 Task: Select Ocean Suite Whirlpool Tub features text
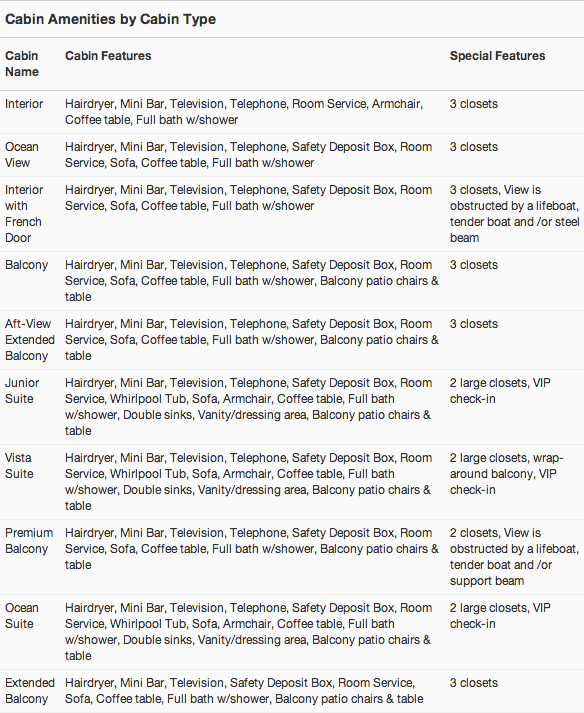click(x=248, y=632)
